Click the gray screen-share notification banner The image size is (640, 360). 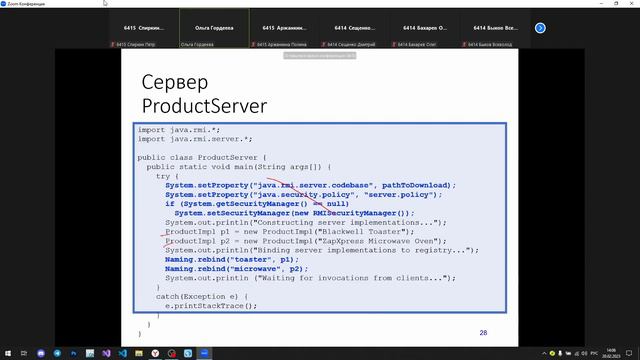tap(320, 56)
